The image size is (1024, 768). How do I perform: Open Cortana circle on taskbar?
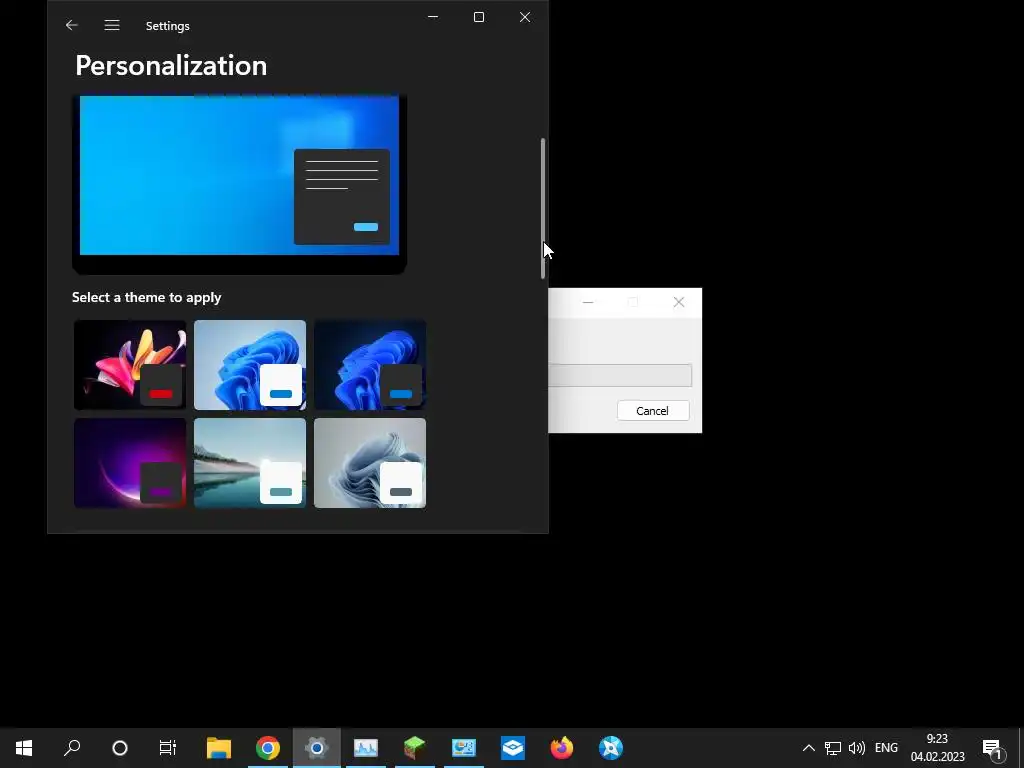pos(120,748)
